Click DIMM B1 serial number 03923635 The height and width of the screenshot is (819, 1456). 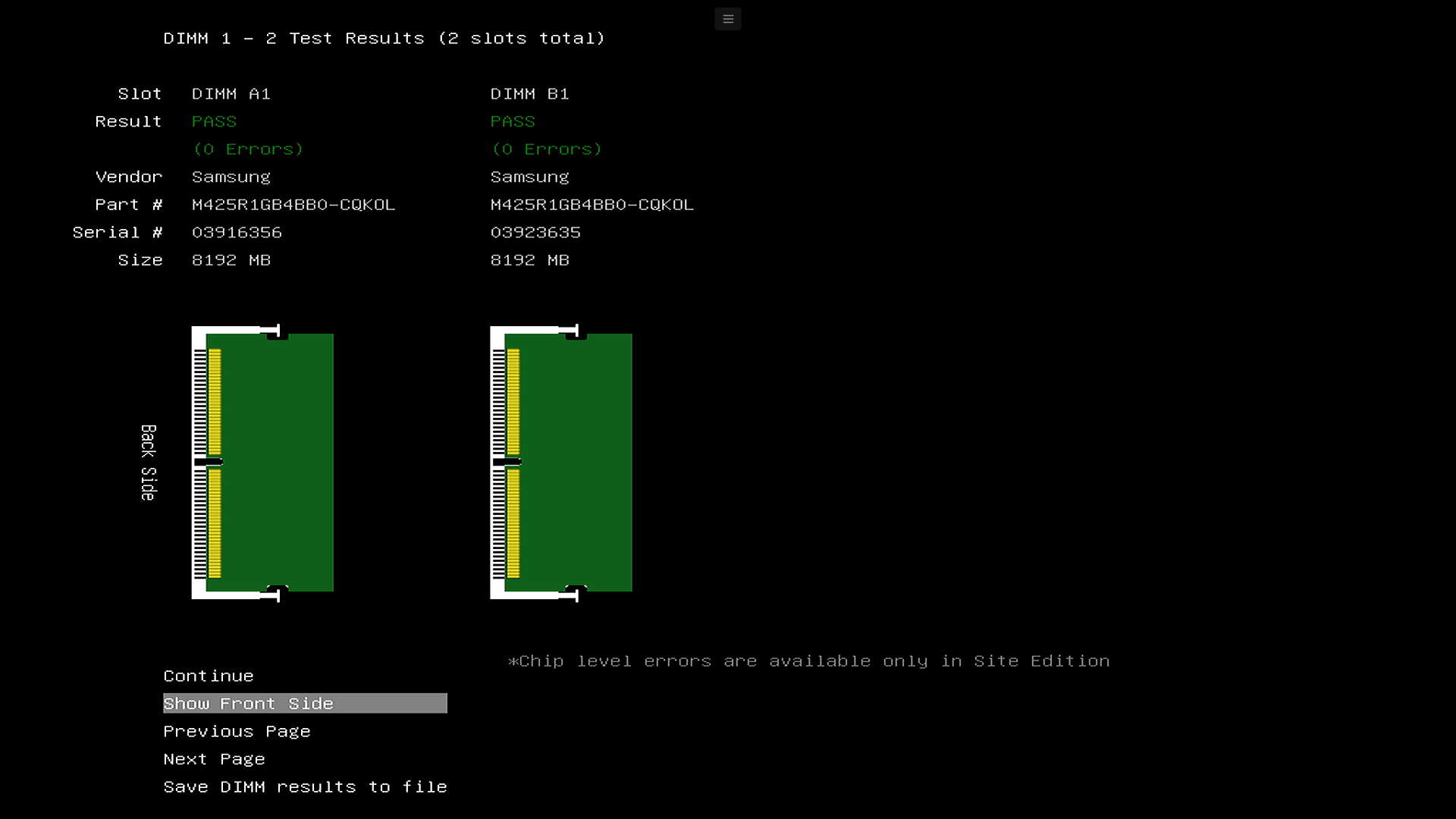coord(535,232)
